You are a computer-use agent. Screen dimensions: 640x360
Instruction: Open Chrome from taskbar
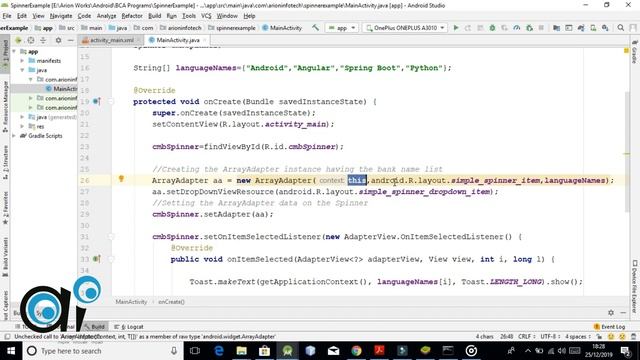pyautogui.click(x=356, y=351)
